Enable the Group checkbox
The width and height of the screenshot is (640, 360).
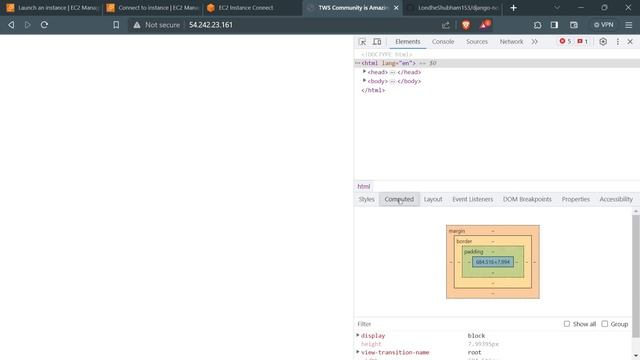tap(604, 324)
